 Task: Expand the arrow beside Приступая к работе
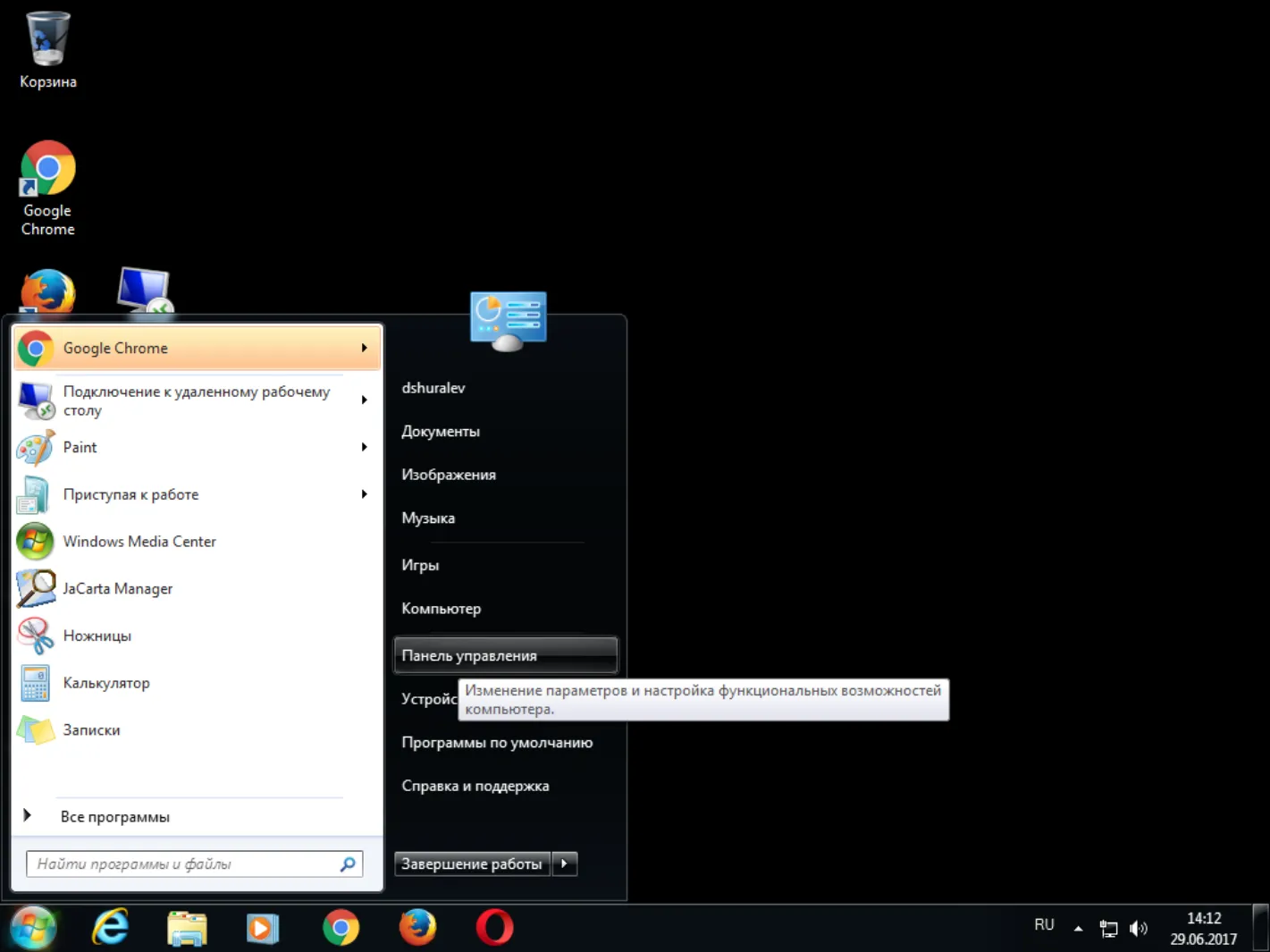click(x=365, y=494)
